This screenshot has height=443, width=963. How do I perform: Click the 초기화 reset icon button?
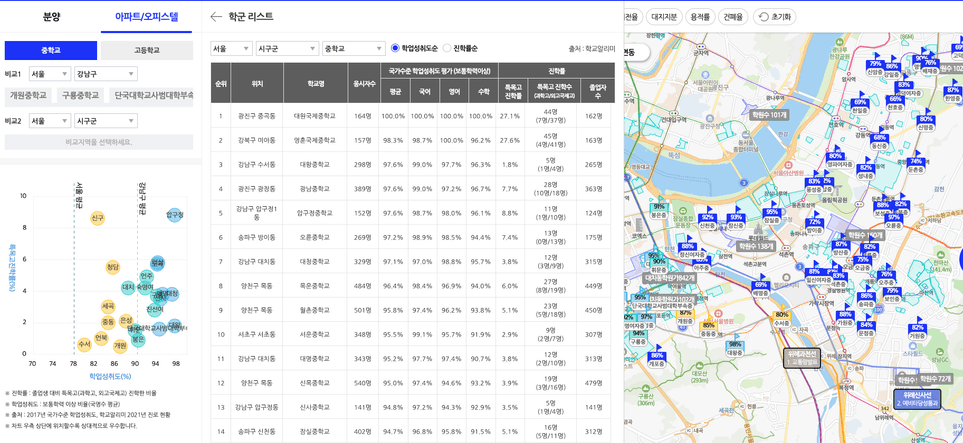coord(775,17)
